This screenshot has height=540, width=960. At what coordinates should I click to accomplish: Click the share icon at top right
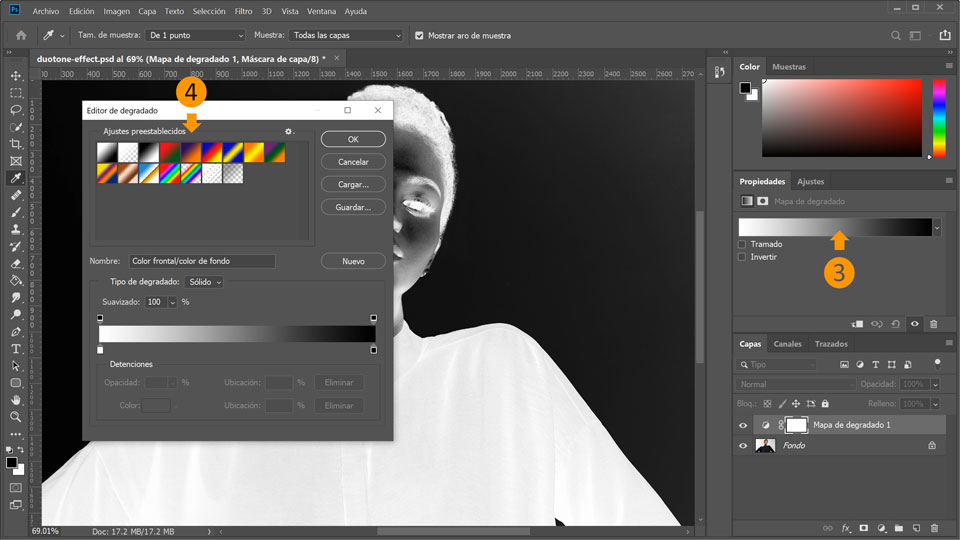point(945,36)
